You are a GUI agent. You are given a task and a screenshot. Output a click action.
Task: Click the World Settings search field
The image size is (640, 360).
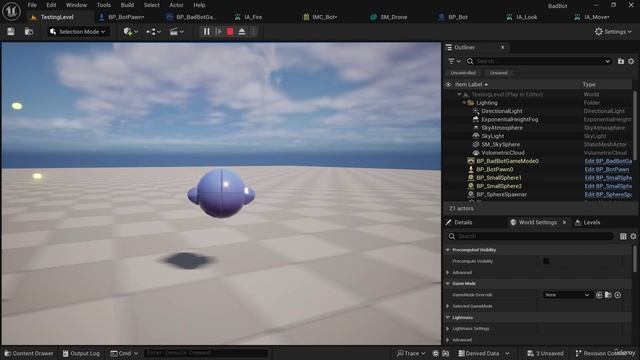[531, 236]
